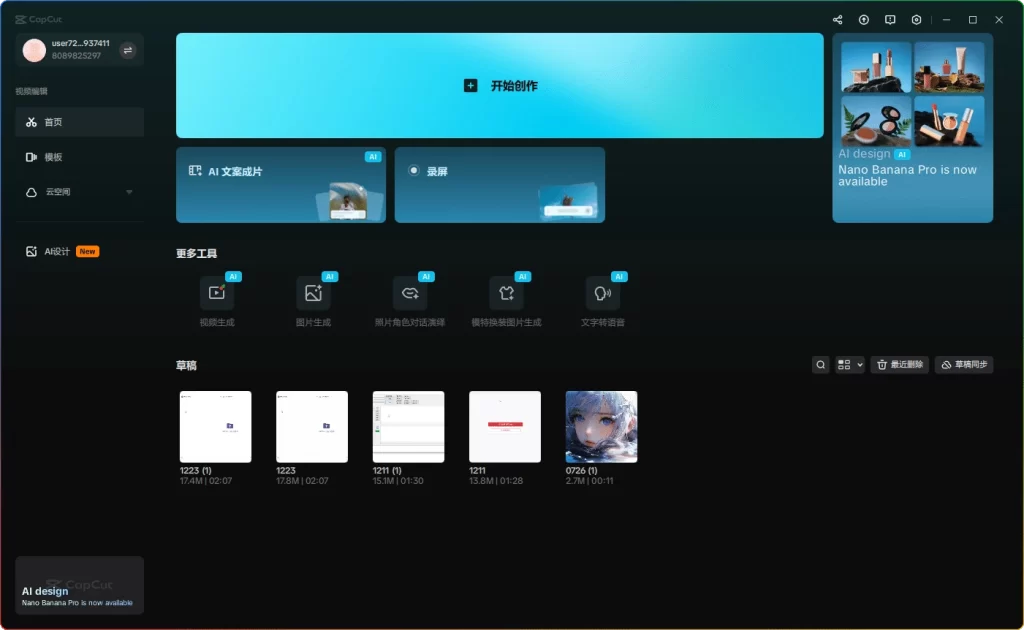Click the feedback icon in the title bar
This screenshot has width=1024, height=630.
(x=889, y=19)
